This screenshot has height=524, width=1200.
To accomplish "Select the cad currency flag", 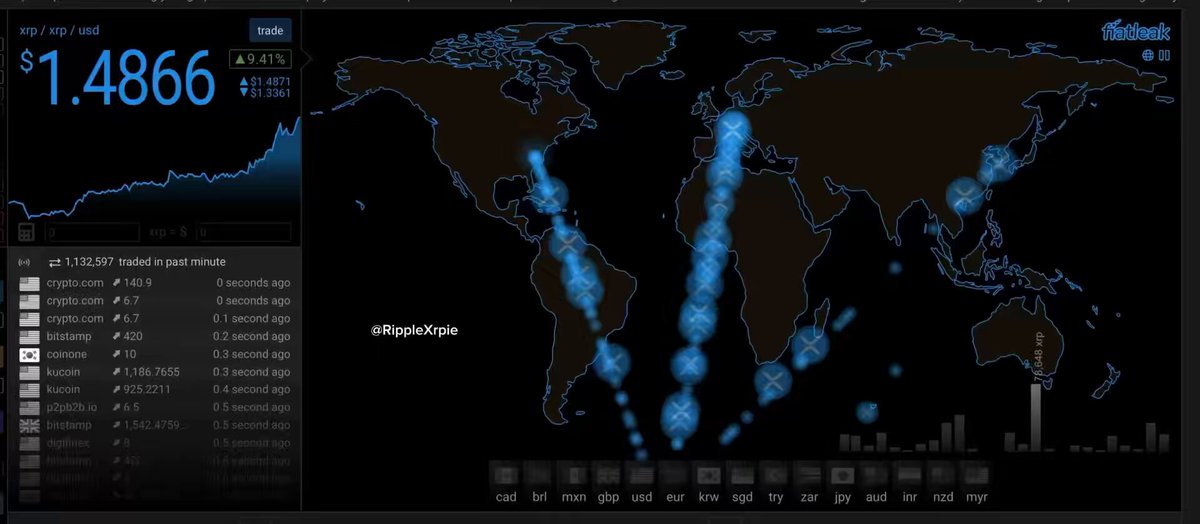I will [506, 475].
